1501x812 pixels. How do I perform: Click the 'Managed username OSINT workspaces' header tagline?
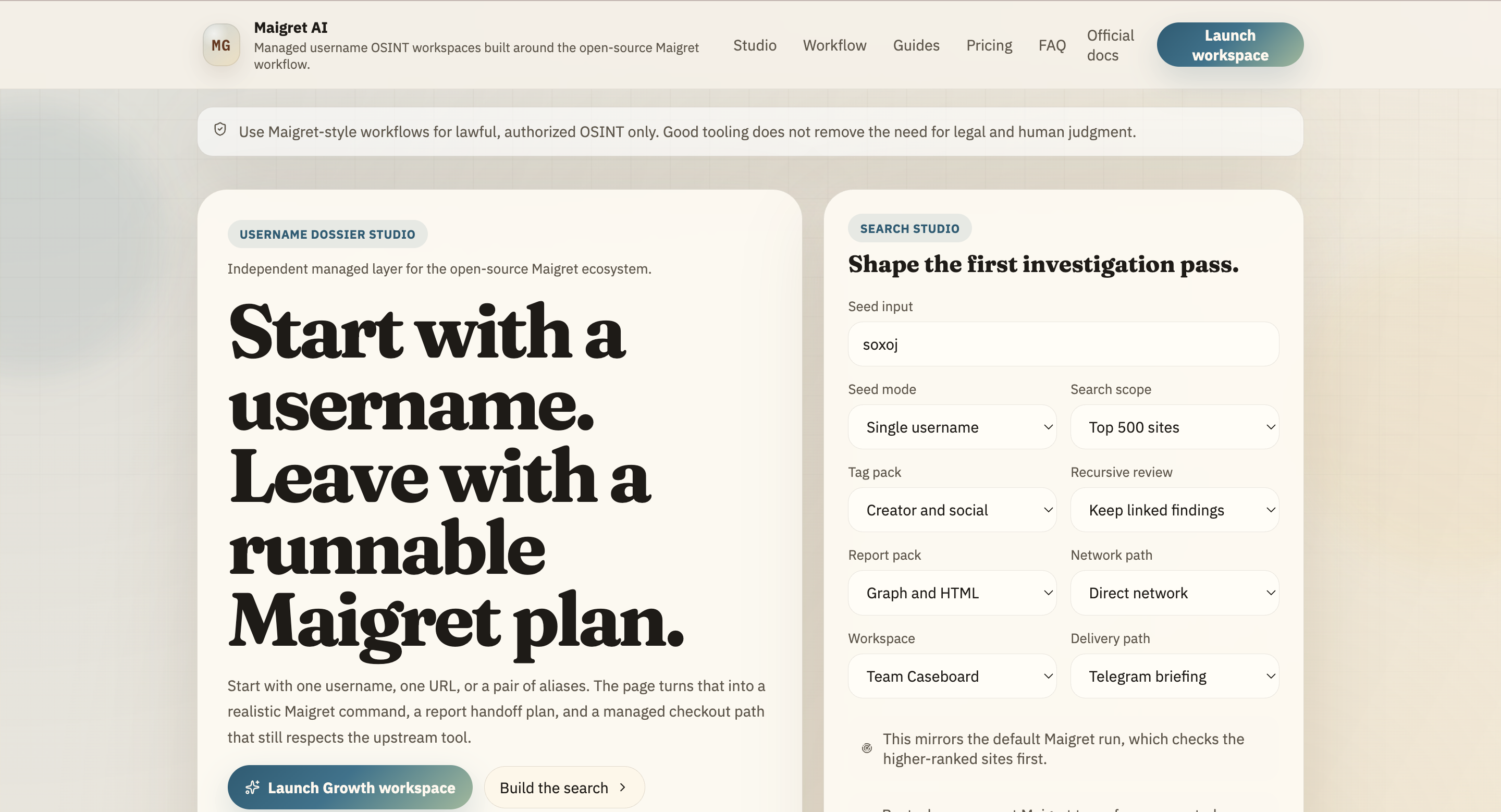click(x=476, y=56)
